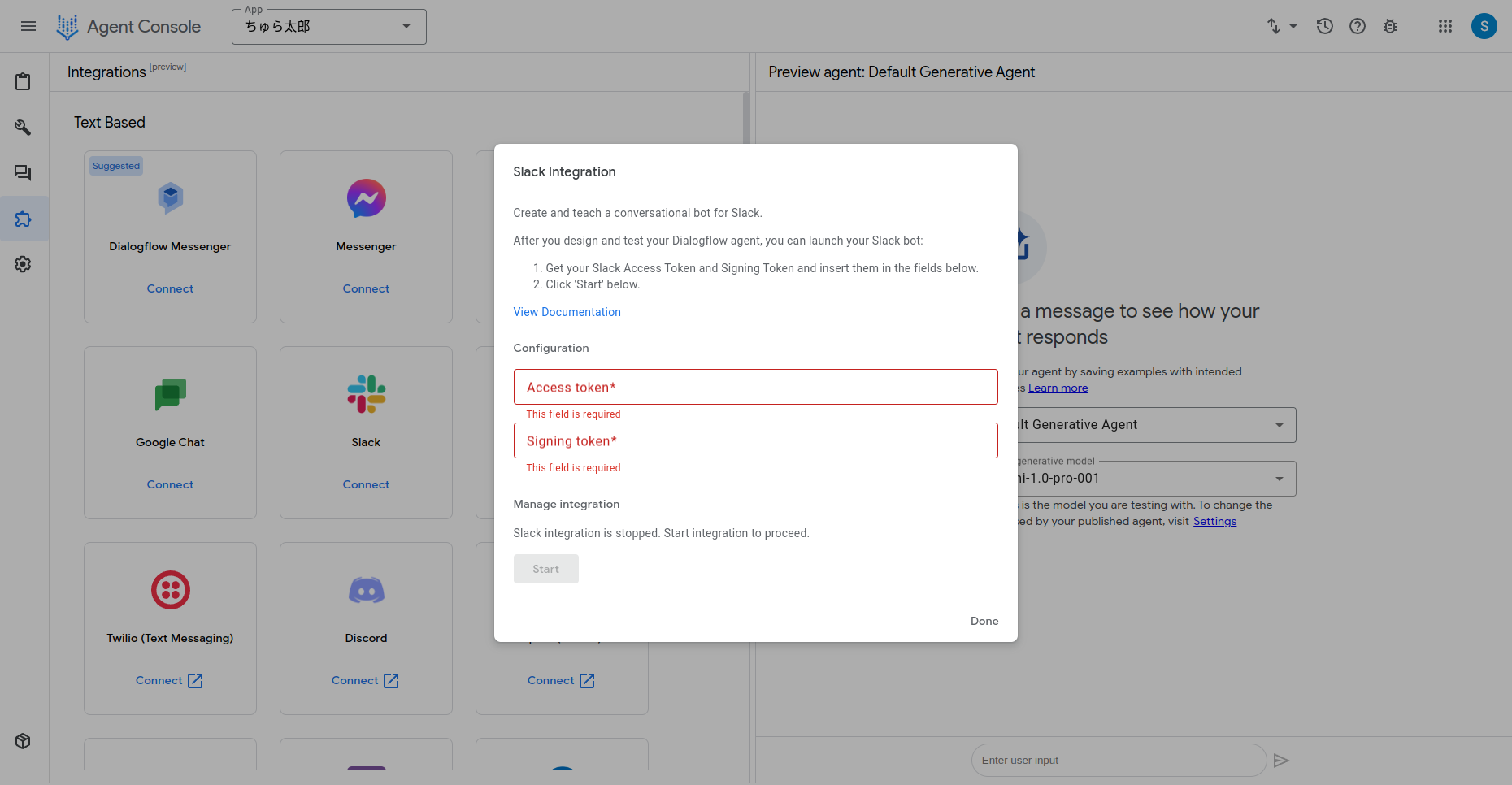Screen dimensions: 1512x785
Task: Open the Learn more link
Action: coord(1058,388)
